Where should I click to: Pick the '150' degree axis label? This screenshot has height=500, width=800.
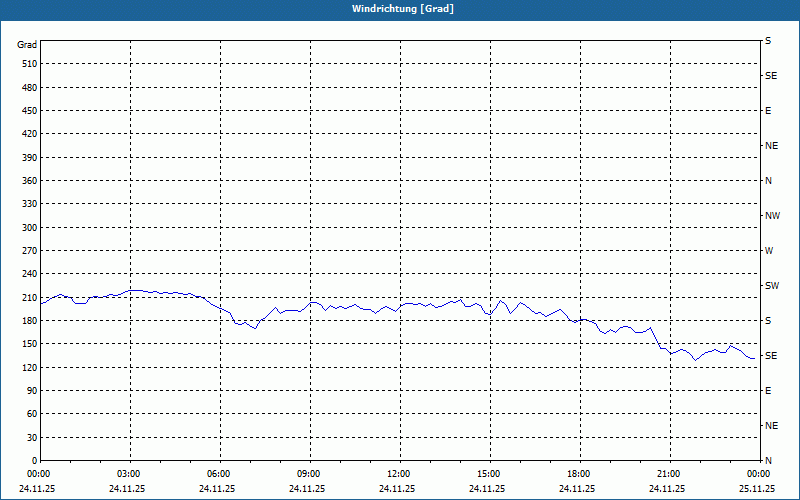pos(30,344)
